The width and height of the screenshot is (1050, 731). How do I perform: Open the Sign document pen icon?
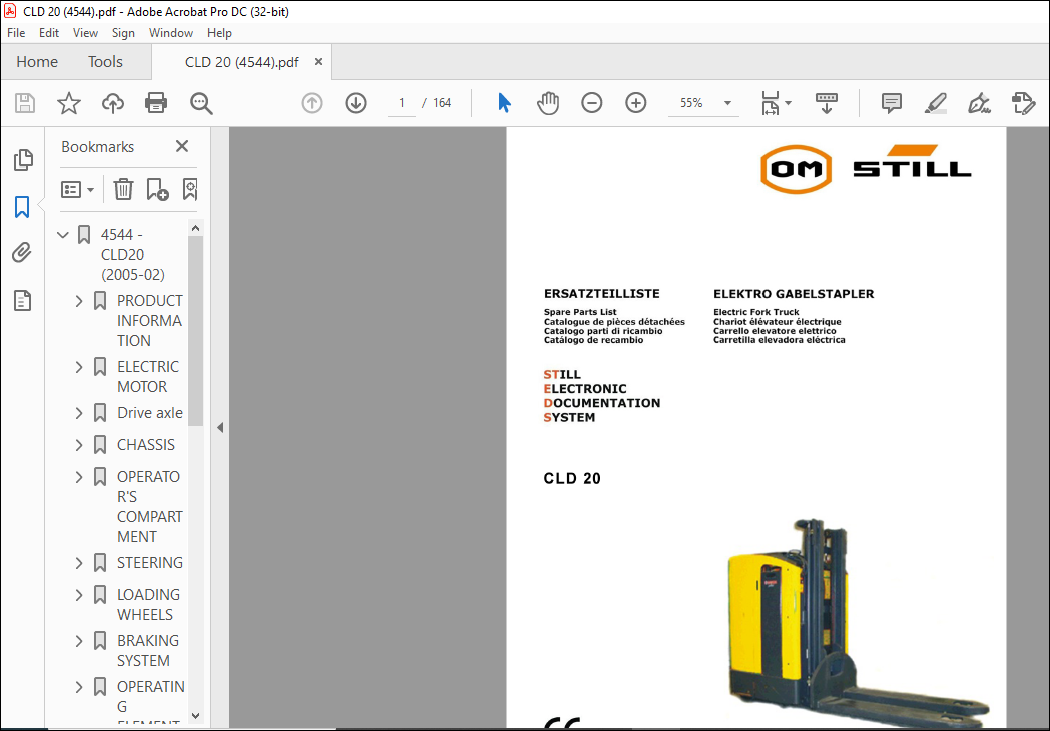[x=979, y=103]
